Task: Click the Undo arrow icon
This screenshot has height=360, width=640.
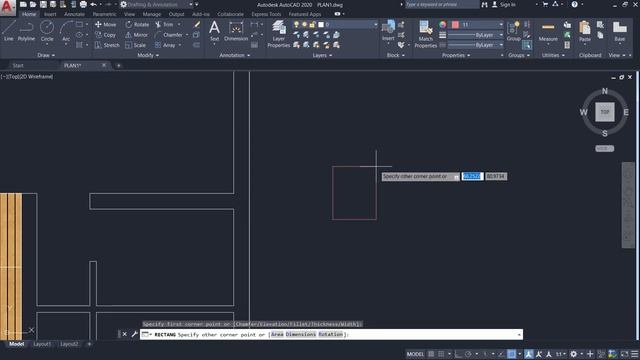Action: [93, 4]
